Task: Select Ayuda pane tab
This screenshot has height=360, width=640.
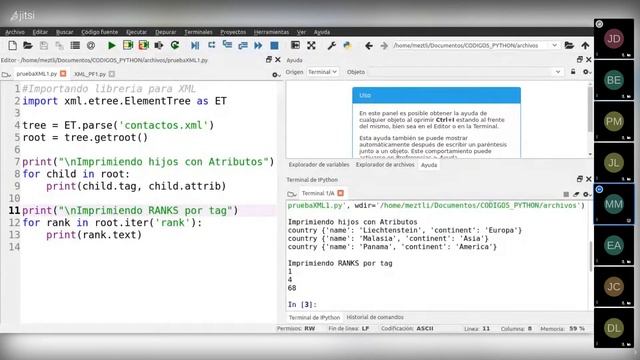Action: click(x=429, y=165)
